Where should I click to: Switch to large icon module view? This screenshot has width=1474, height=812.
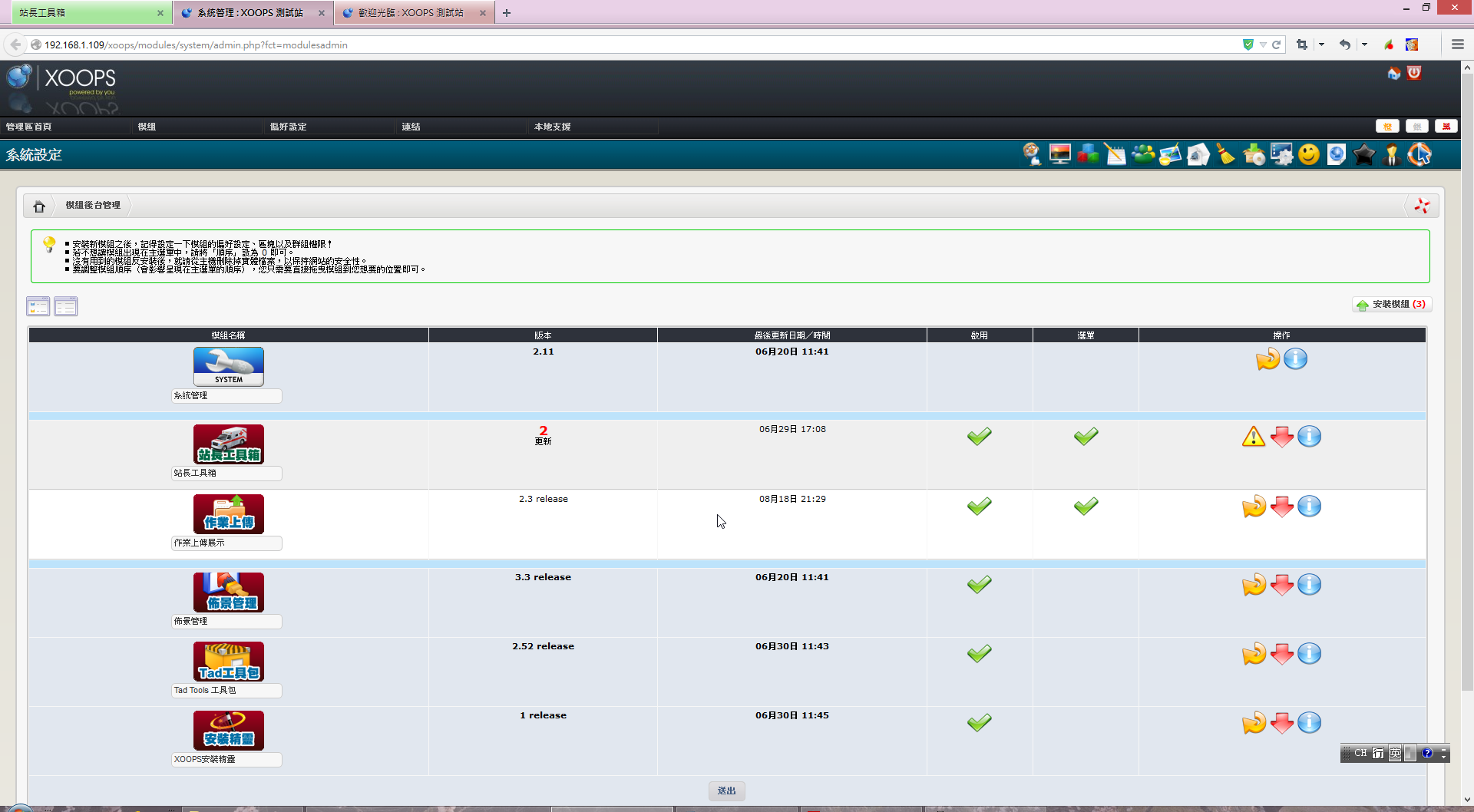[38, 306]
